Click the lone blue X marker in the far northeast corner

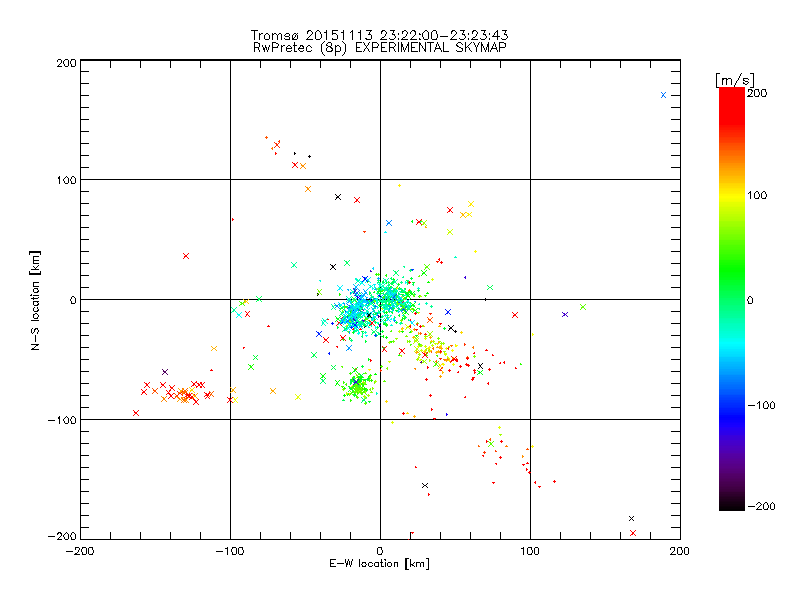(x=663, y=95)
